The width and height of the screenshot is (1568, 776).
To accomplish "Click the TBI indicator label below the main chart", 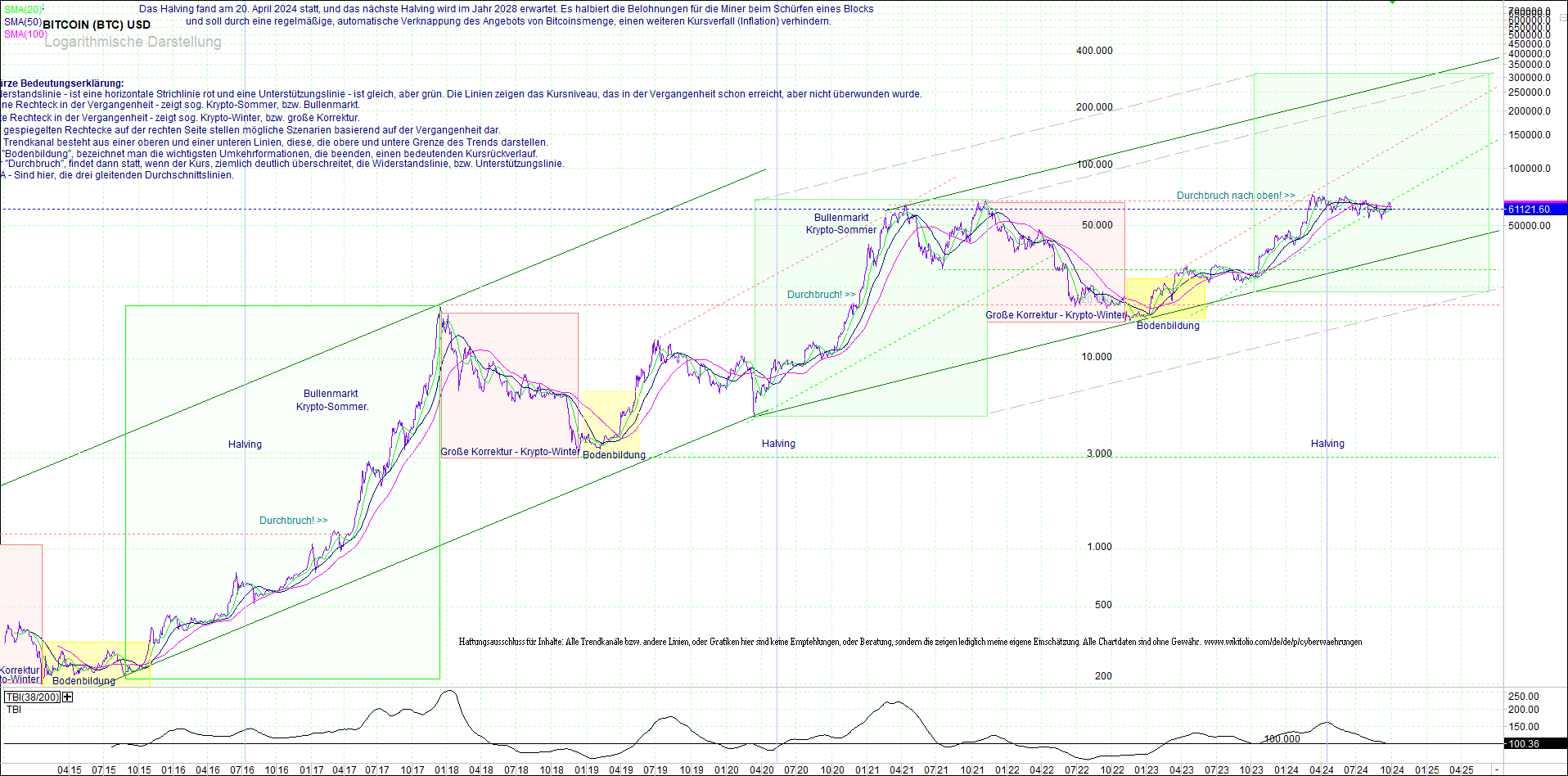I will (13, 709).
